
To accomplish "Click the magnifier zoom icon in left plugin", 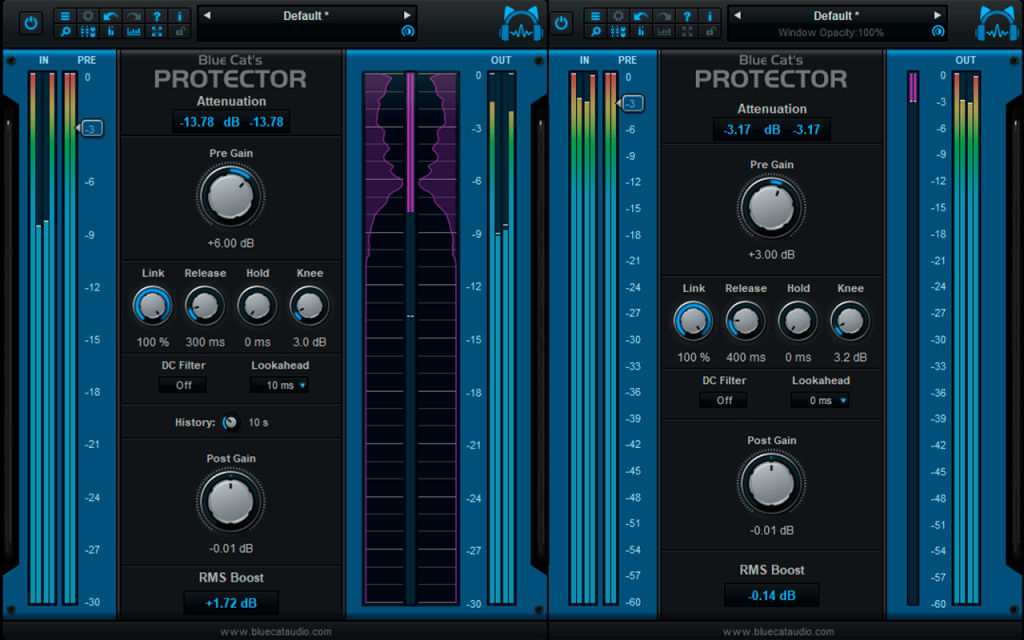I will pos(65,31).
